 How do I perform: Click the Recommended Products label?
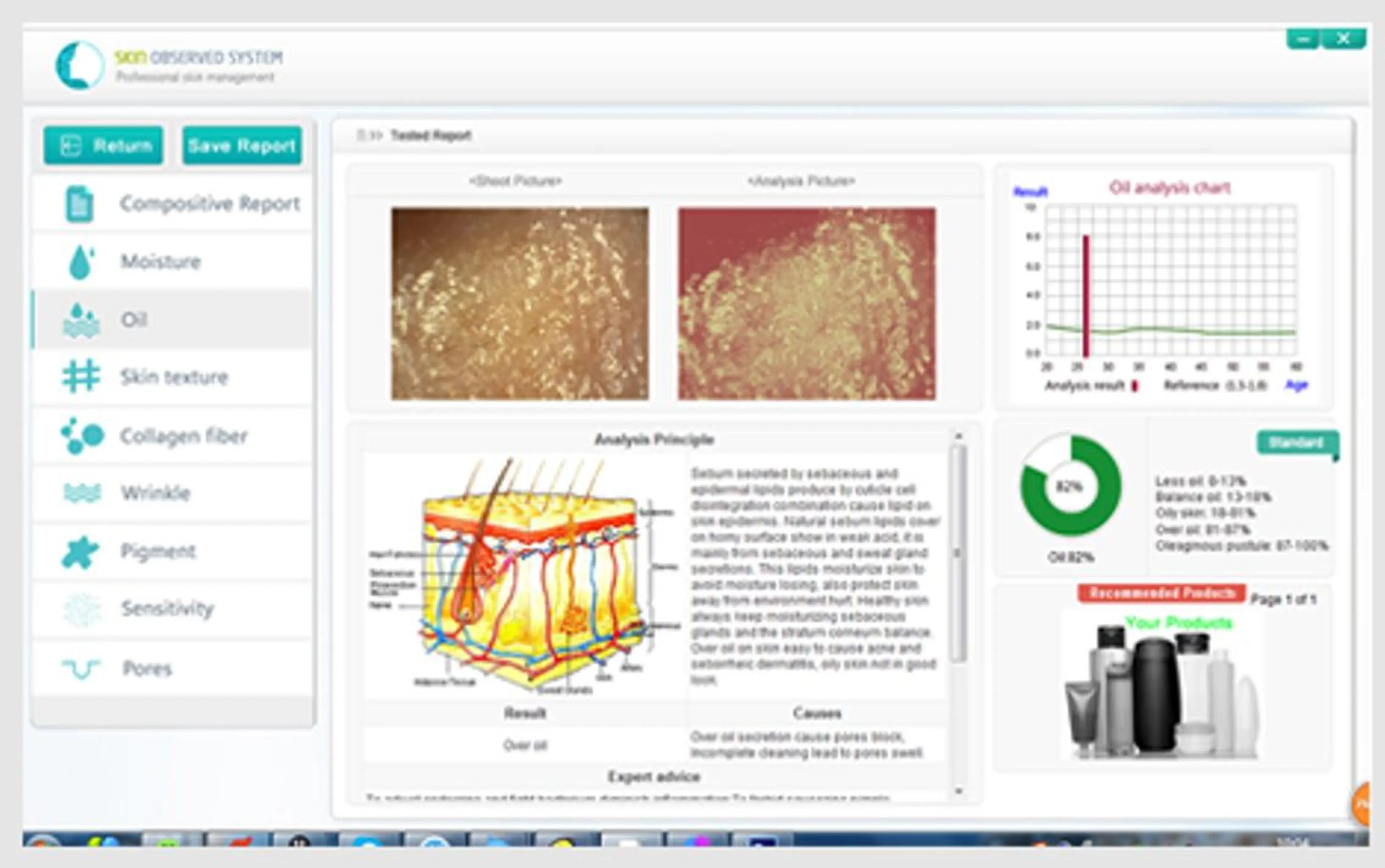click(1161, 593)
